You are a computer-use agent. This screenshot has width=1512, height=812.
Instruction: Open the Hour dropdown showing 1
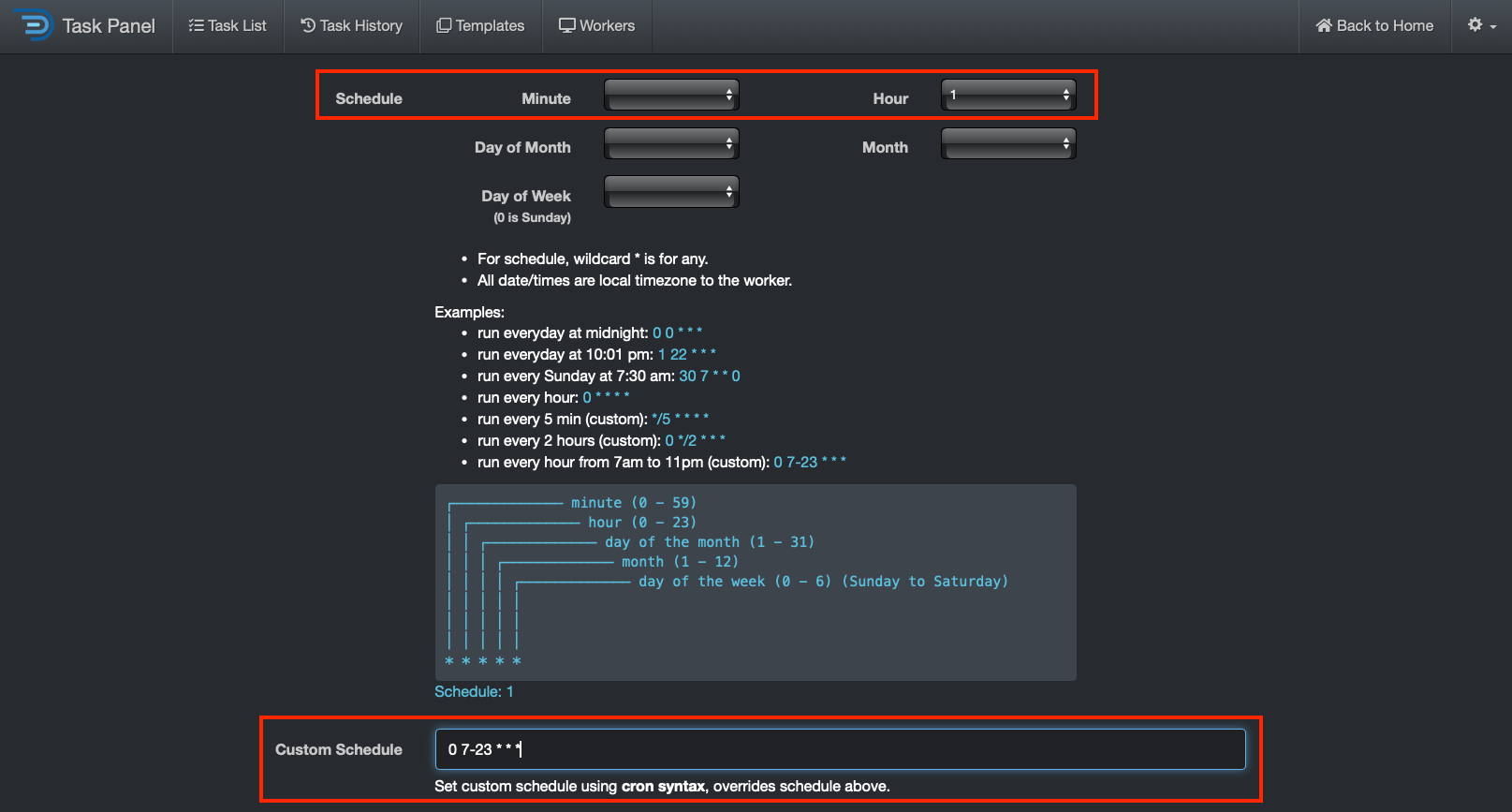click(x=1008, y=95)
